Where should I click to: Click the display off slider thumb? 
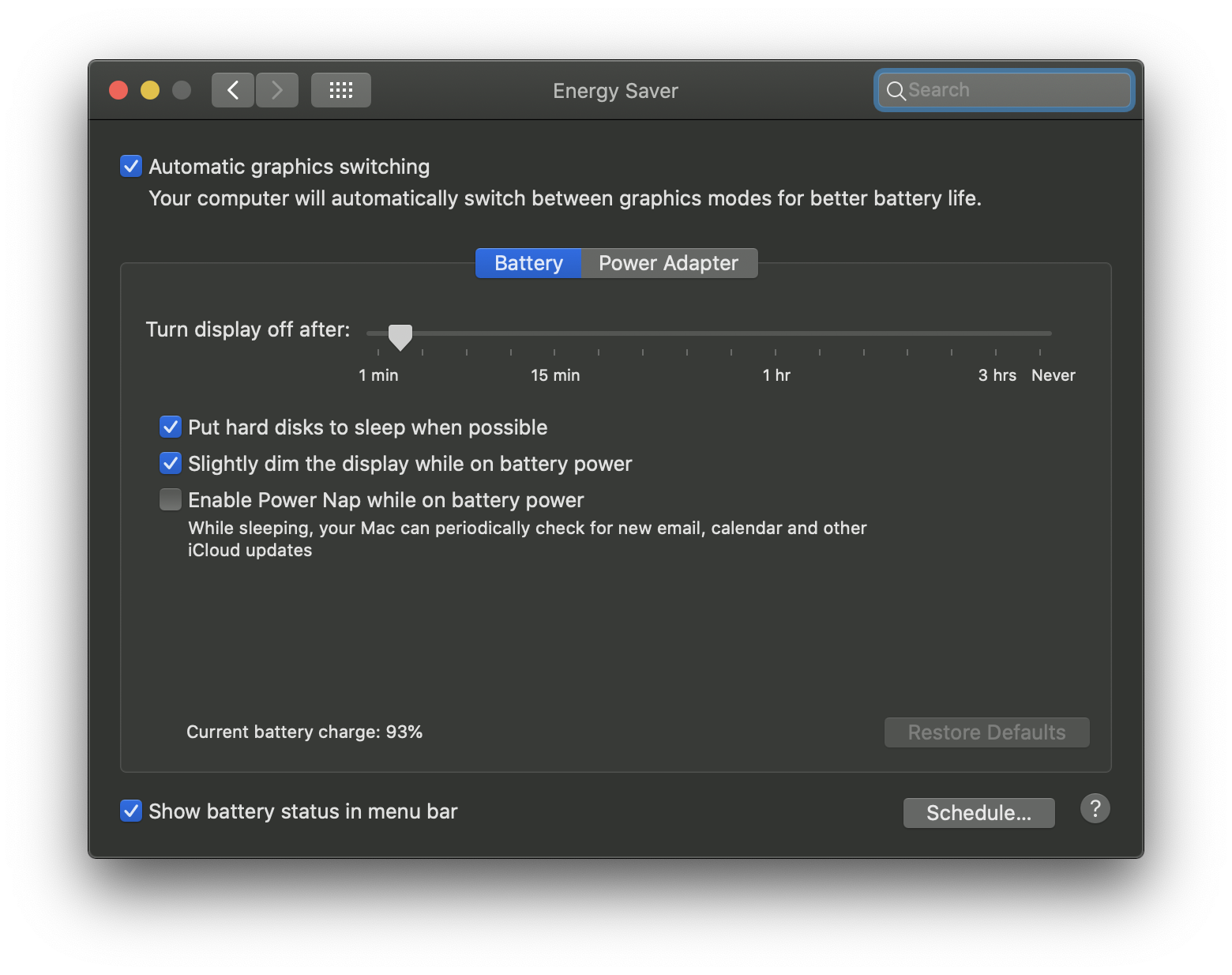click(x=400, y=337)
